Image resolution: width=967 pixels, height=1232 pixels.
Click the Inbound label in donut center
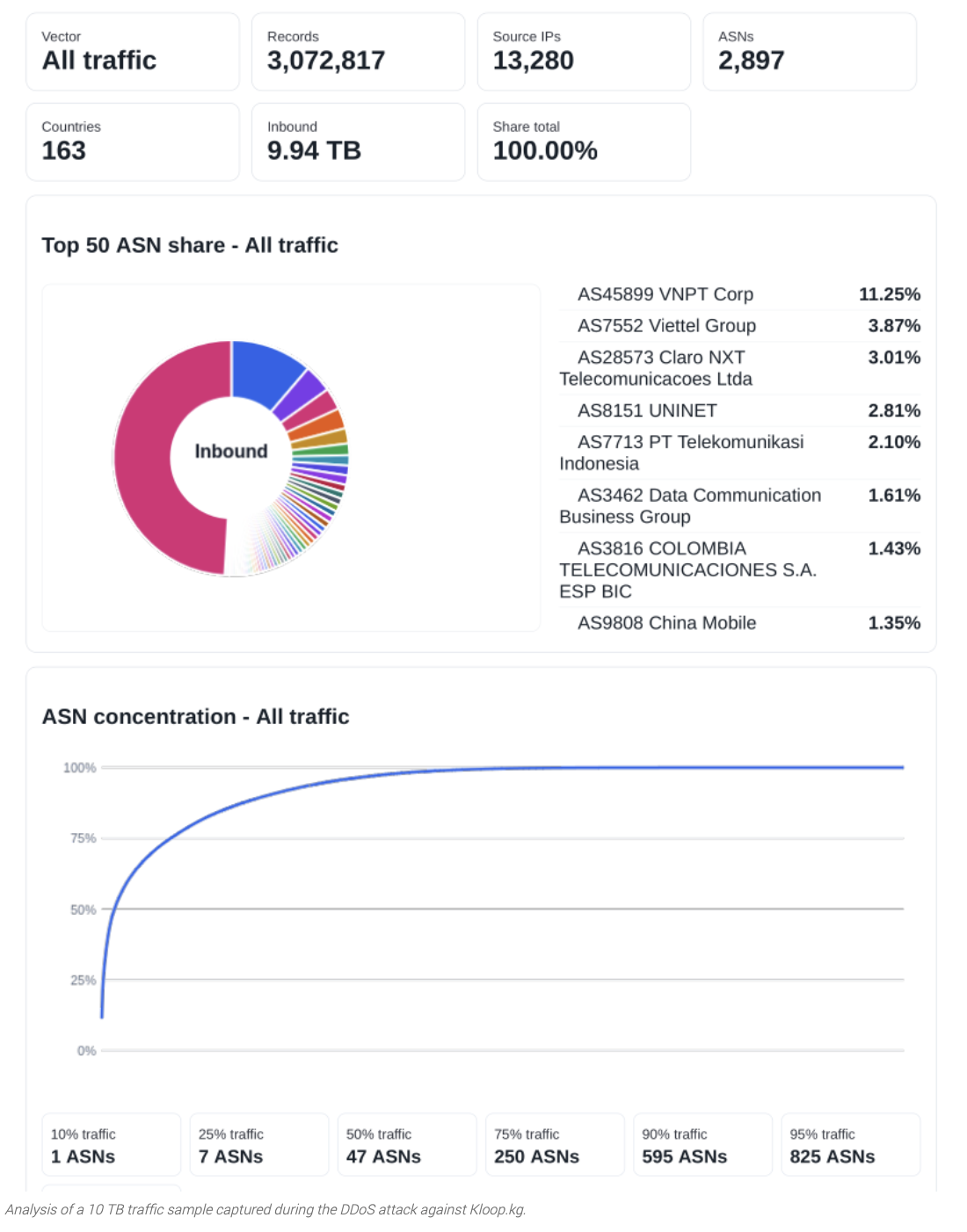[x=231, y=451]
